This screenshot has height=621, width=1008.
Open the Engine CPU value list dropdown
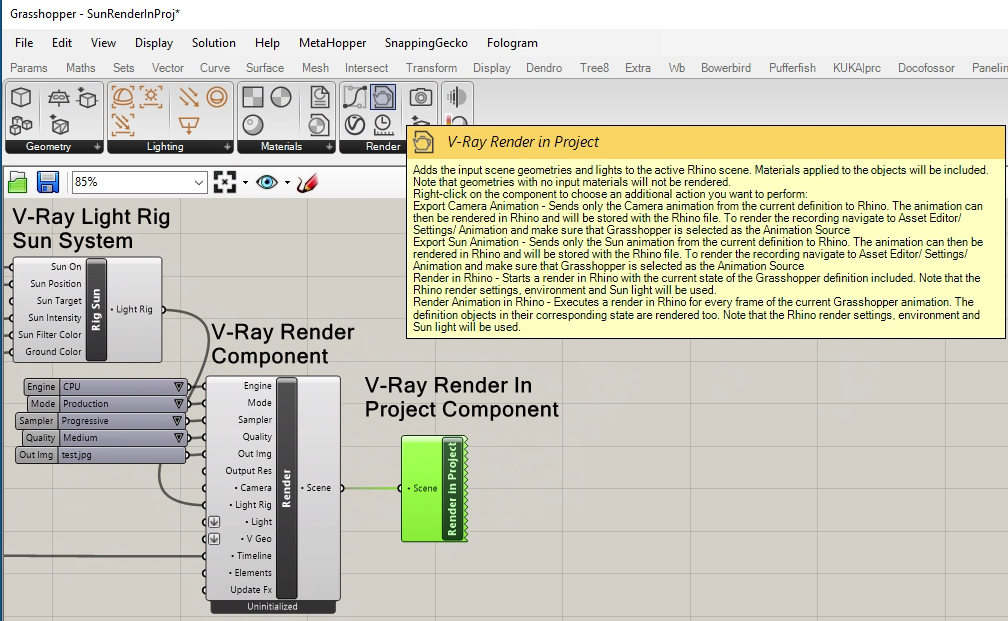[x=178, y=386]
